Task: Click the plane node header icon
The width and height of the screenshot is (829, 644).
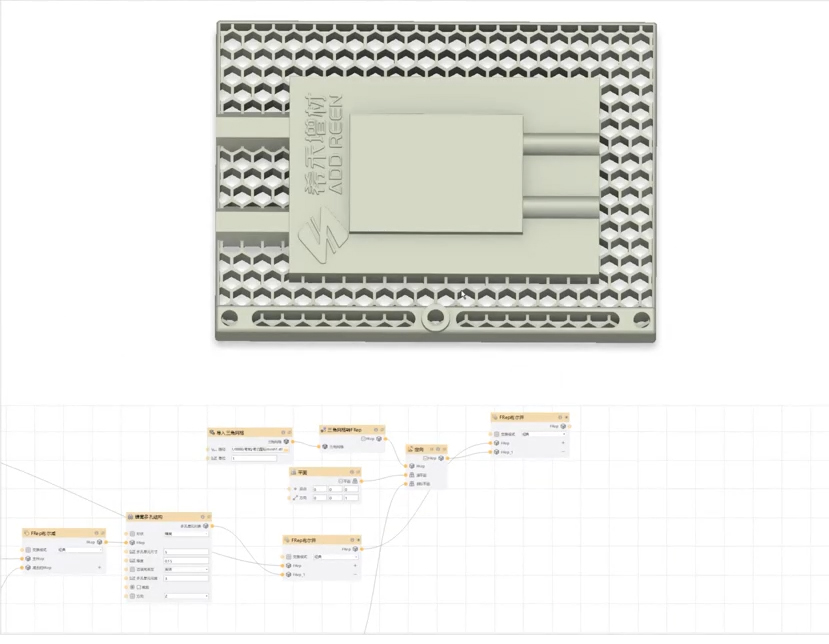Action: point(293,472)
